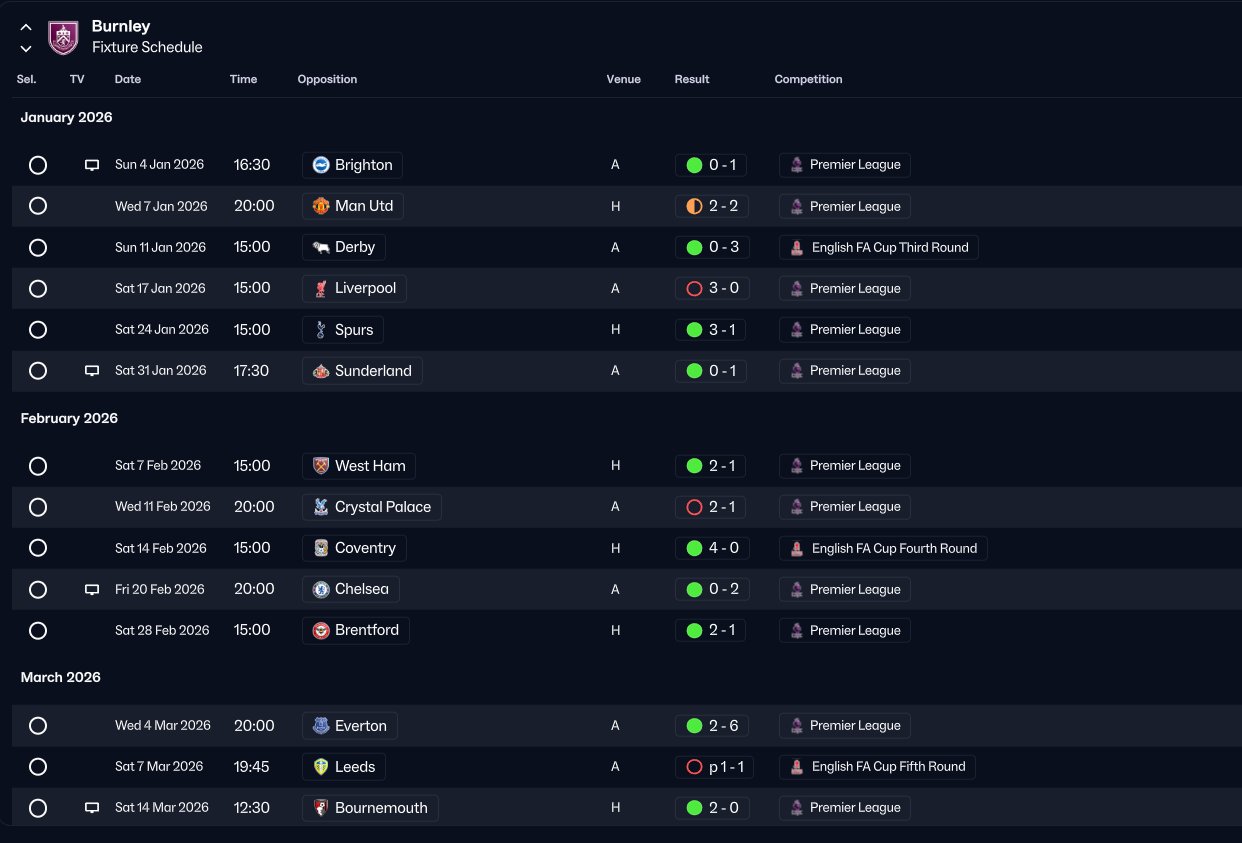Click the Liverpool club badge icon
The image size is (1242, 843).
pos(321,288)
